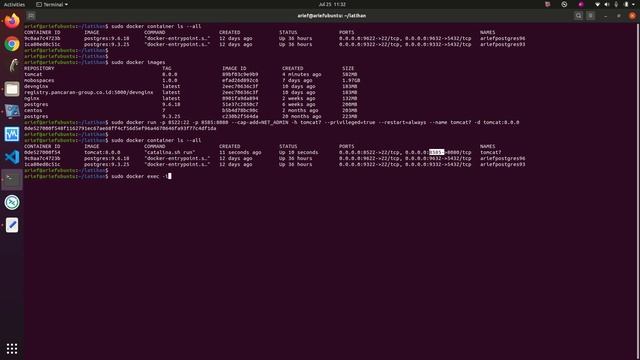Click the circular sync tray icon
Image resolution: width=640 pixels, height=360 pixels.
pyautogui.click(x=564, y=4)
